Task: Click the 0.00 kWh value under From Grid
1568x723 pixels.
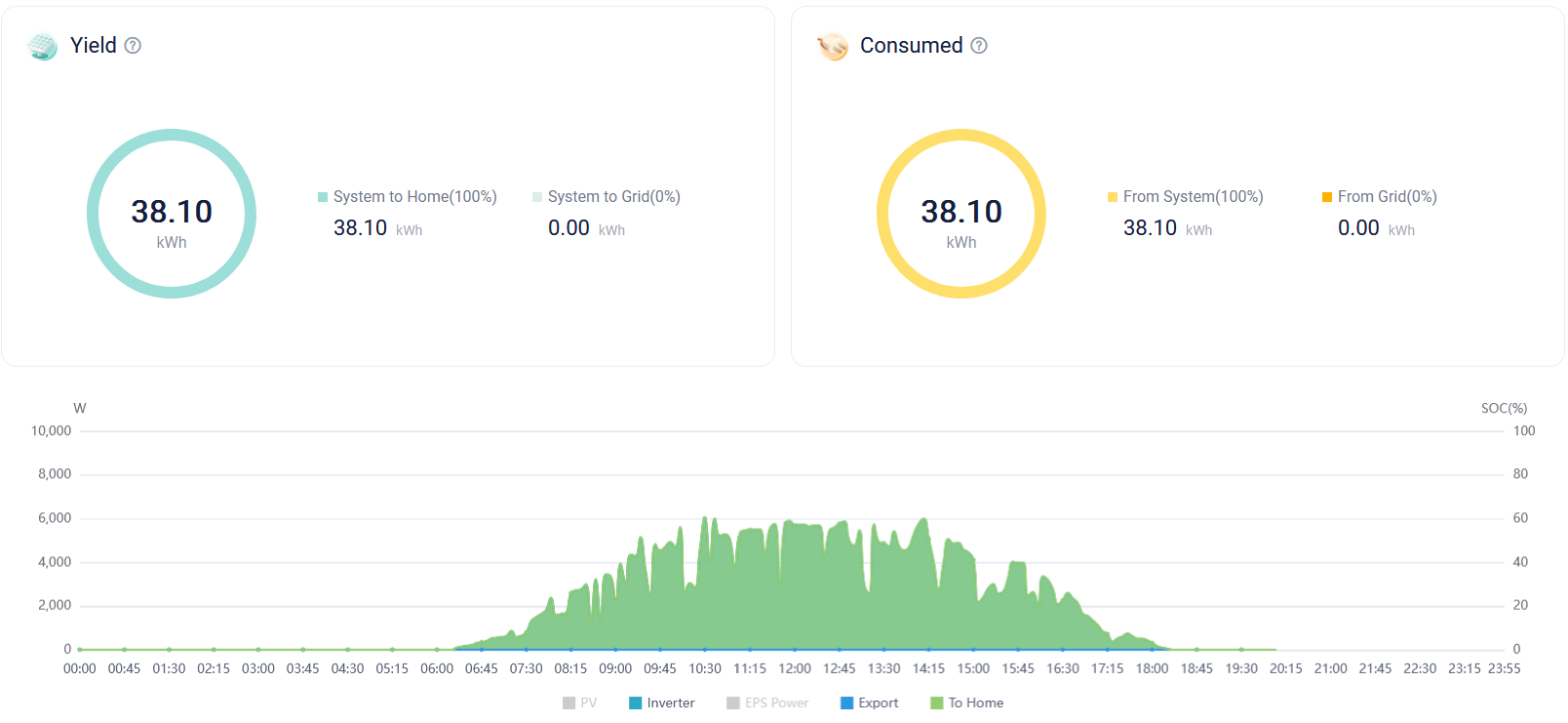Action: point(1377,228)
